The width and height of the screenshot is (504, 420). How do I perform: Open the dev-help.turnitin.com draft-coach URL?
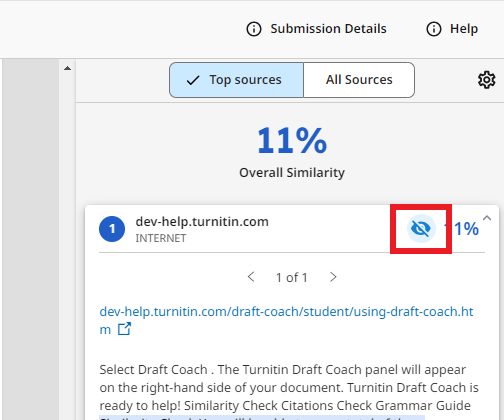[x=286, y=320]
